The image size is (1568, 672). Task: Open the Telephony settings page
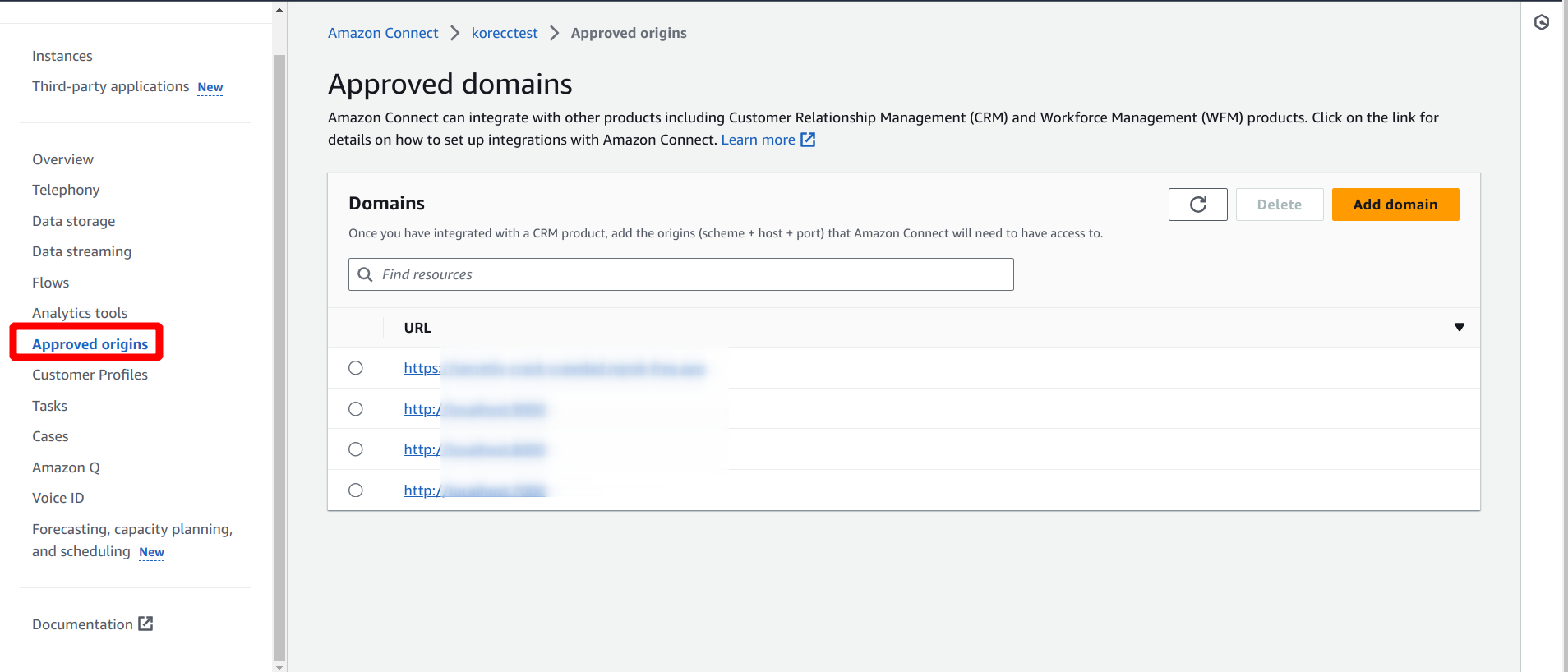point(66,190)
